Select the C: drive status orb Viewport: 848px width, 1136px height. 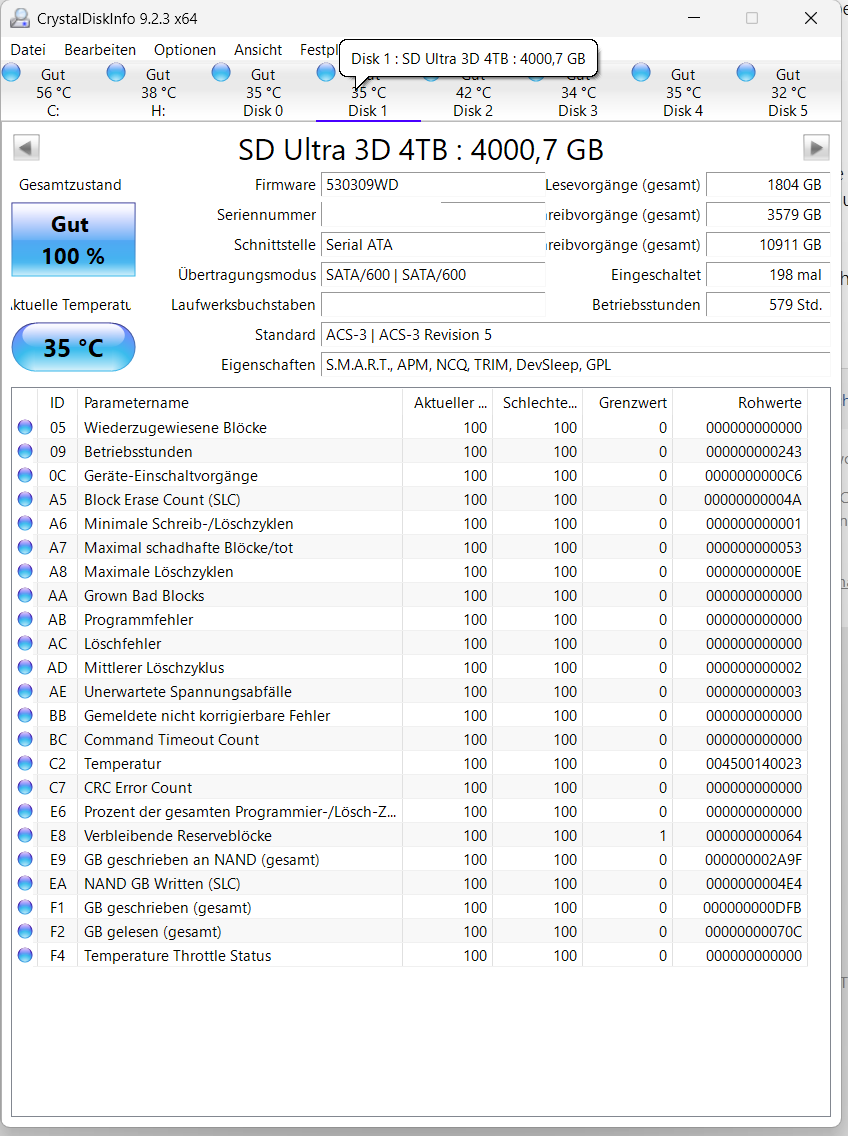click(x=12, y=72)
